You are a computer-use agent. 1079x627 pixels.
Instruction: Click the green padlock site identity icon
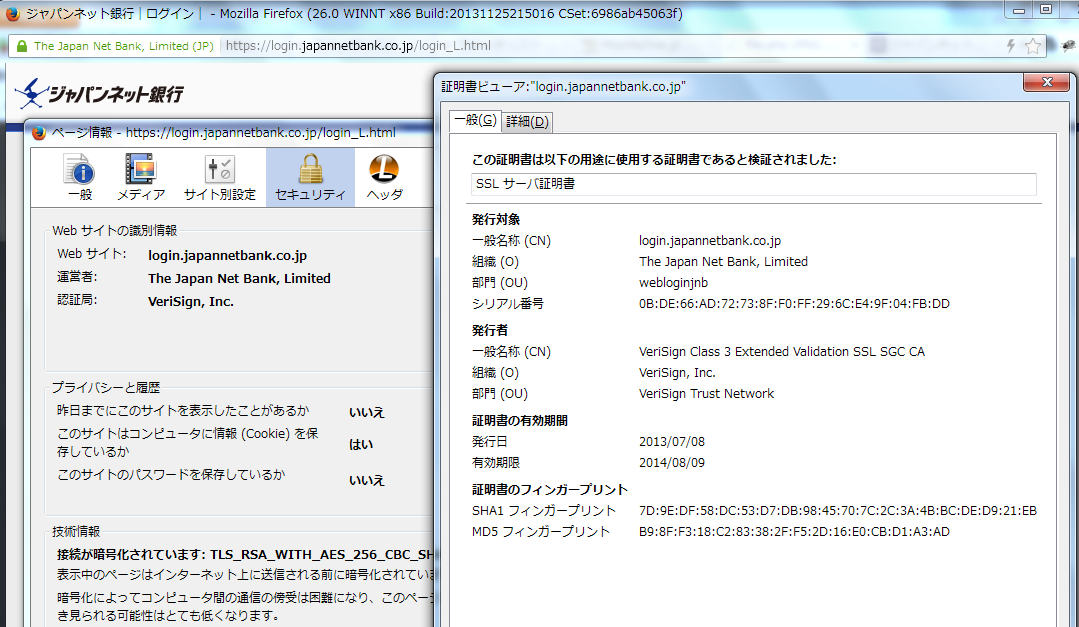[21, 46]
